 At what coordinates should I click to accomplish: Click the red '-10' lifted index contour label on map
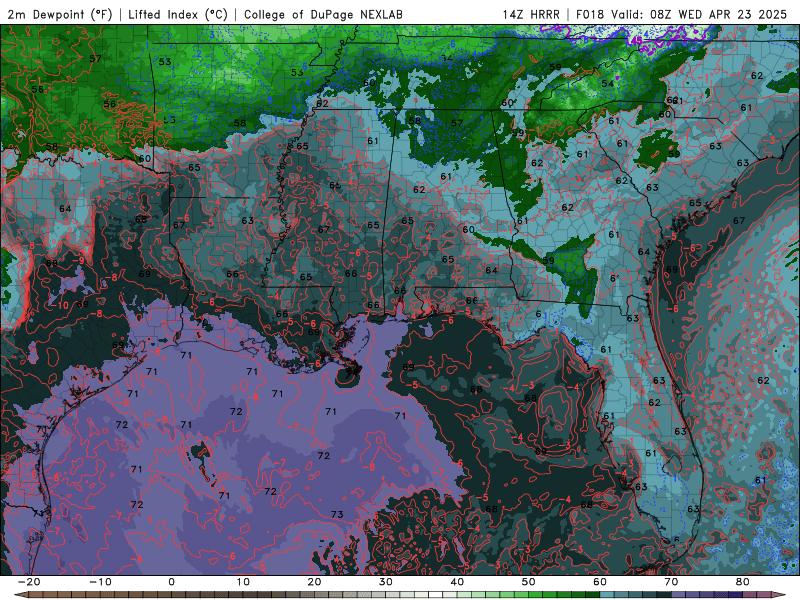(x=60, y=306)
